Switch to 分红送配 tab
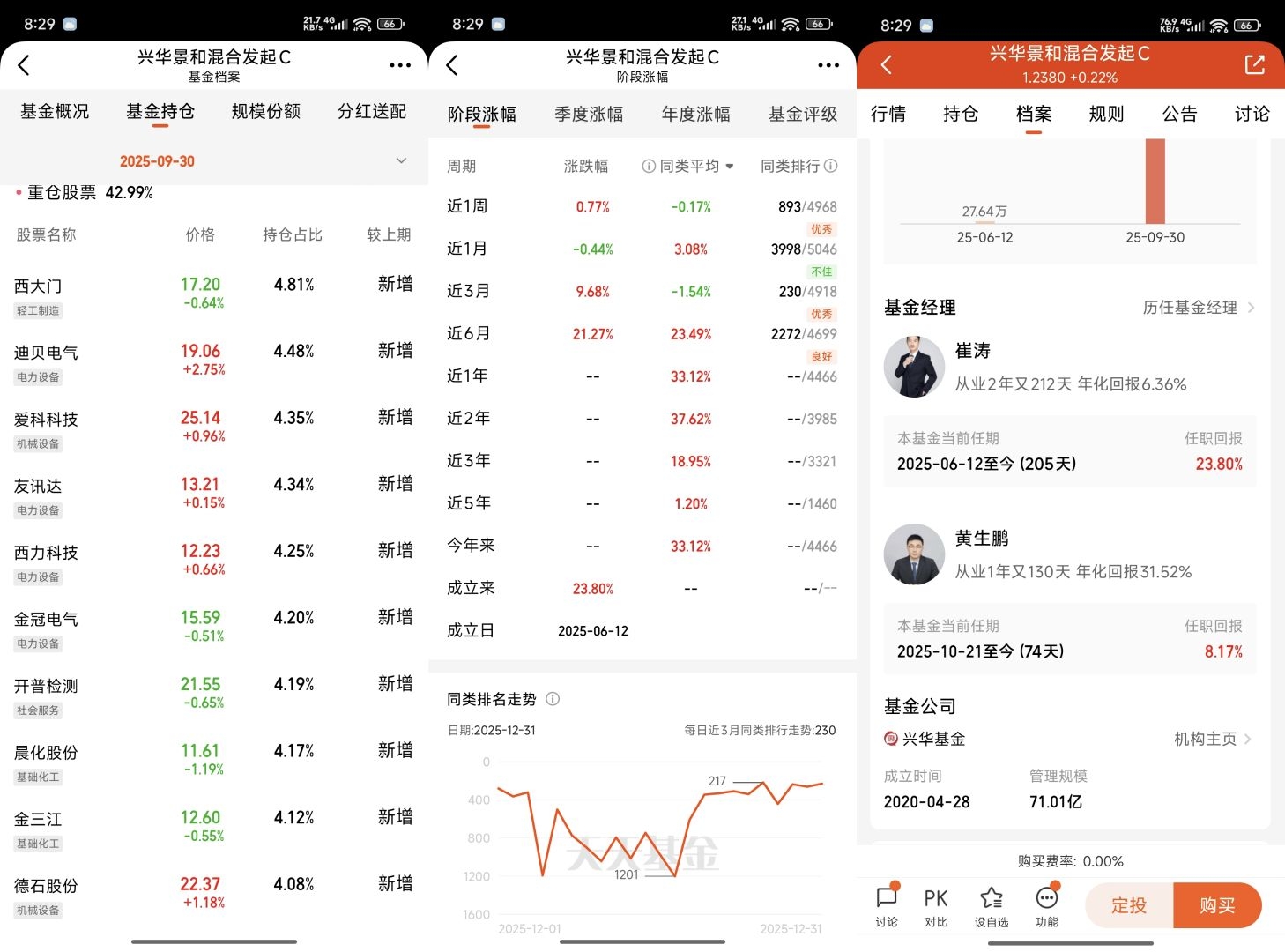 click(x=372, y=112)
